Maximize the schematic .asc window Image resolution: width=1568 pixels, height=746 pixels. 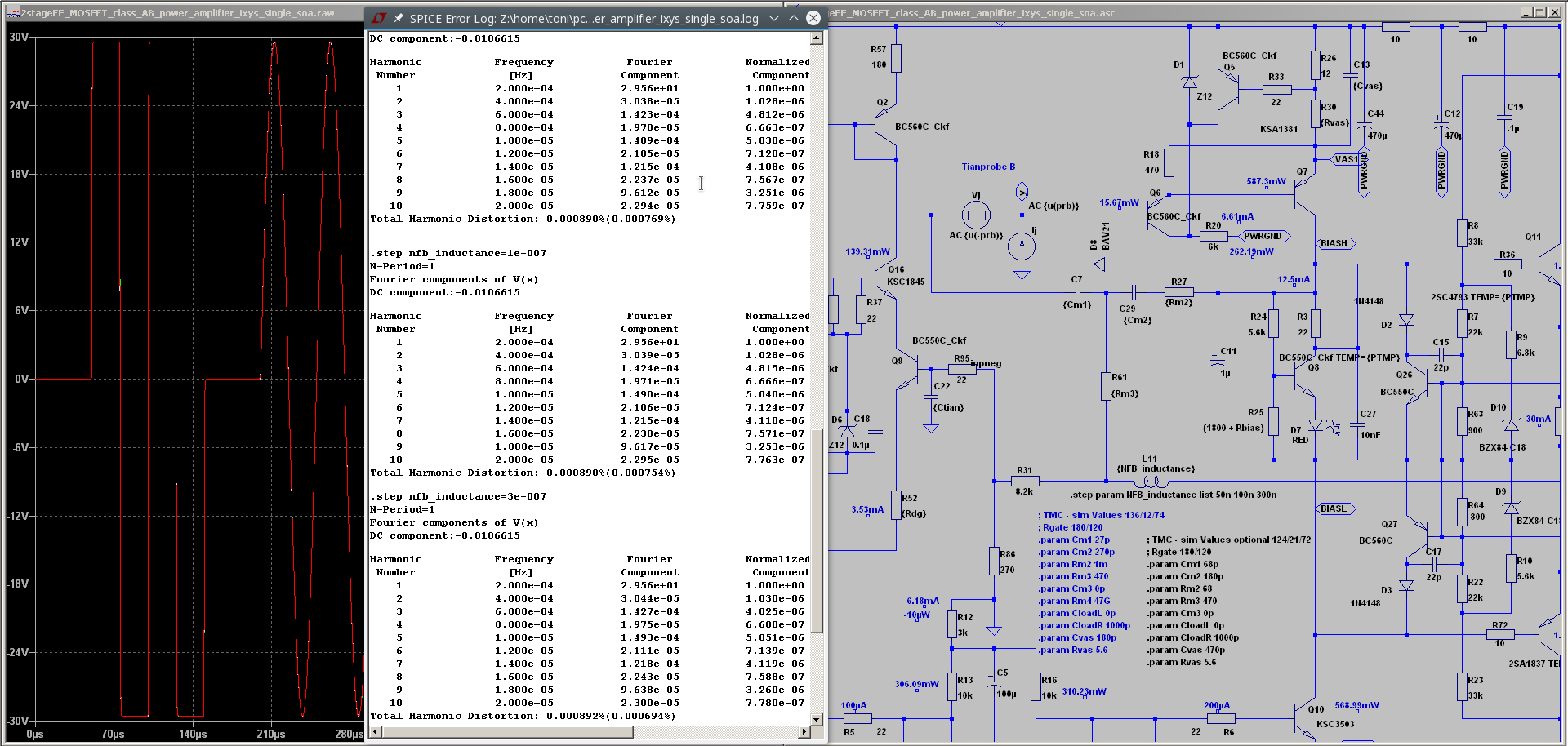(x=1539, y=12)
